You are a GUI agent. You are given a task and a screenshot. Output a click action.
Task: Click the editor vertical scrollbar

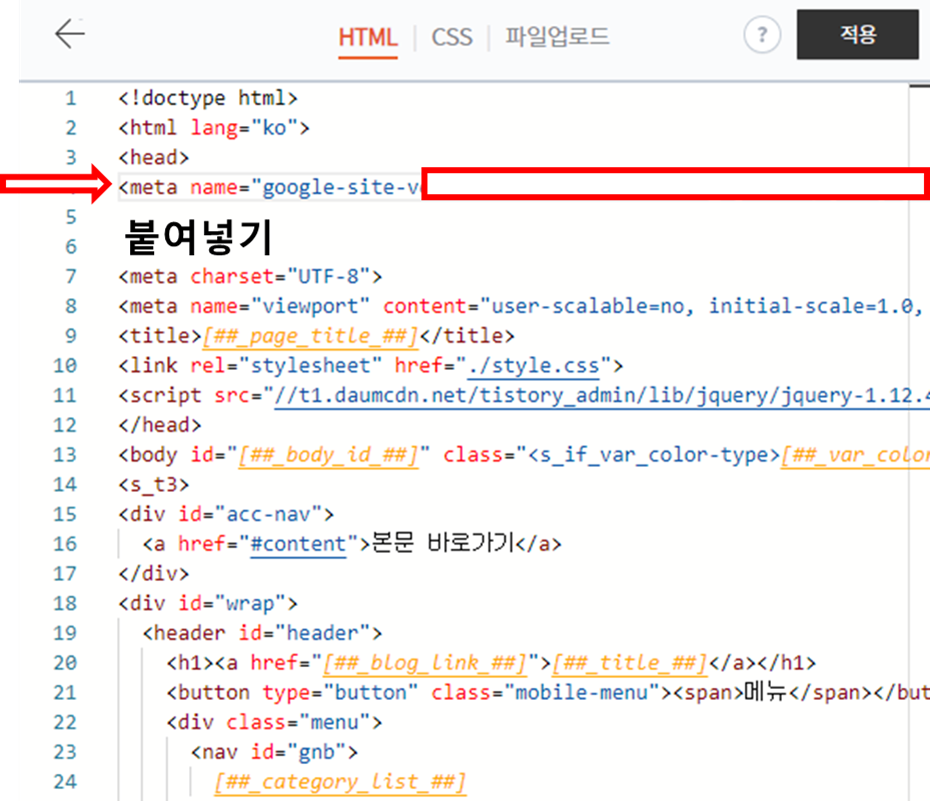coord(919,442)
